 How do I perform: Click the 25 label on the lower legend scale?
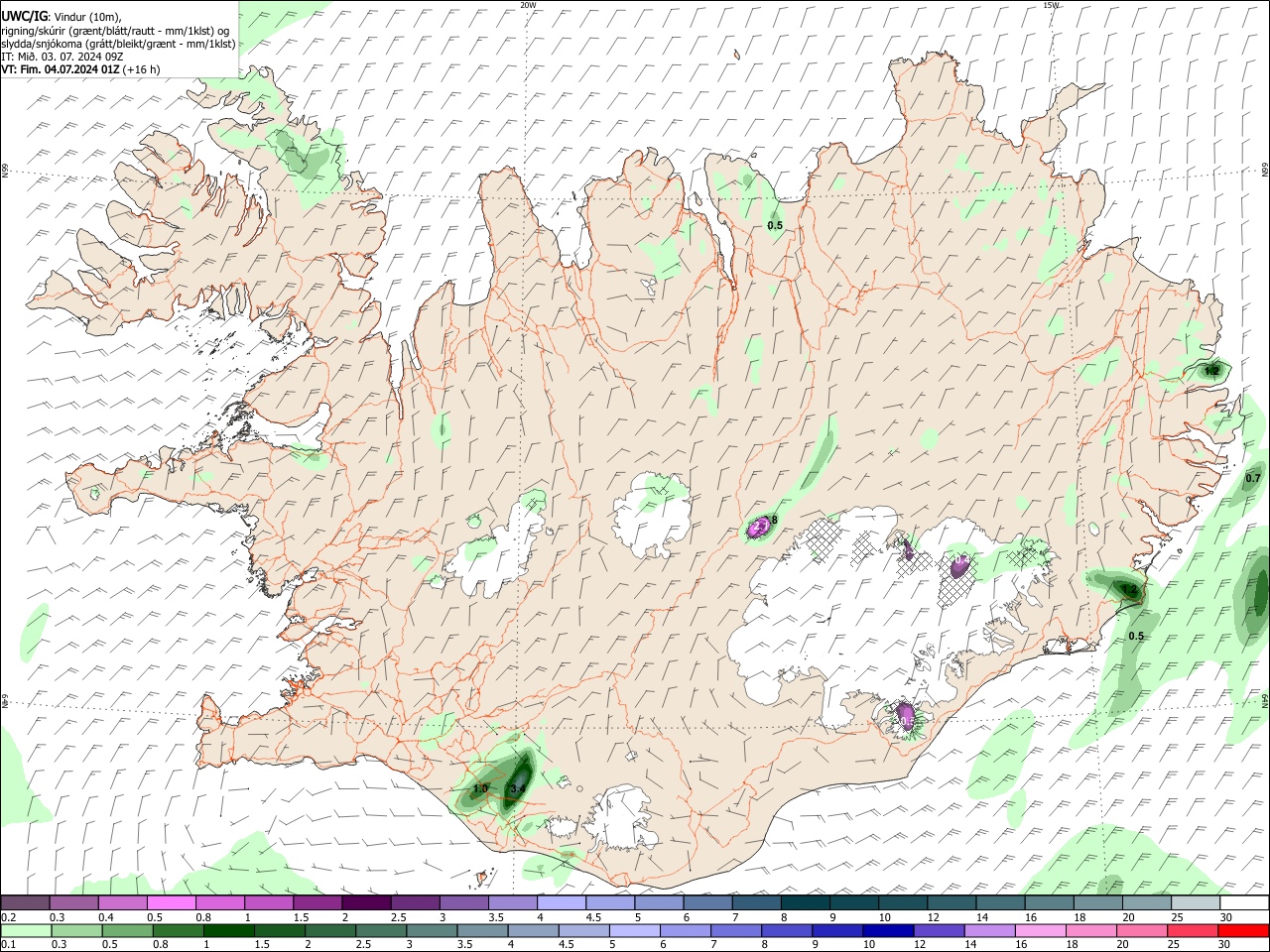[x=1175, y=944]
